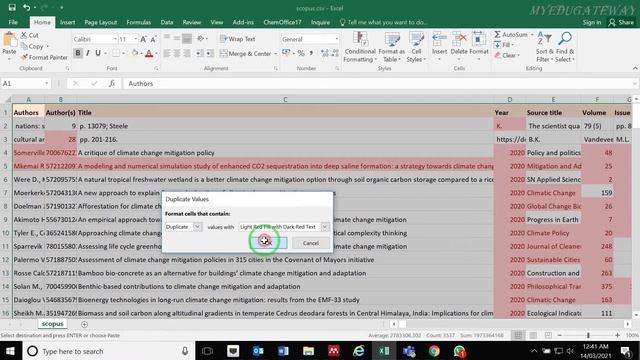
Task: Click Merge & Center
Action: click(x=246, y=53)
